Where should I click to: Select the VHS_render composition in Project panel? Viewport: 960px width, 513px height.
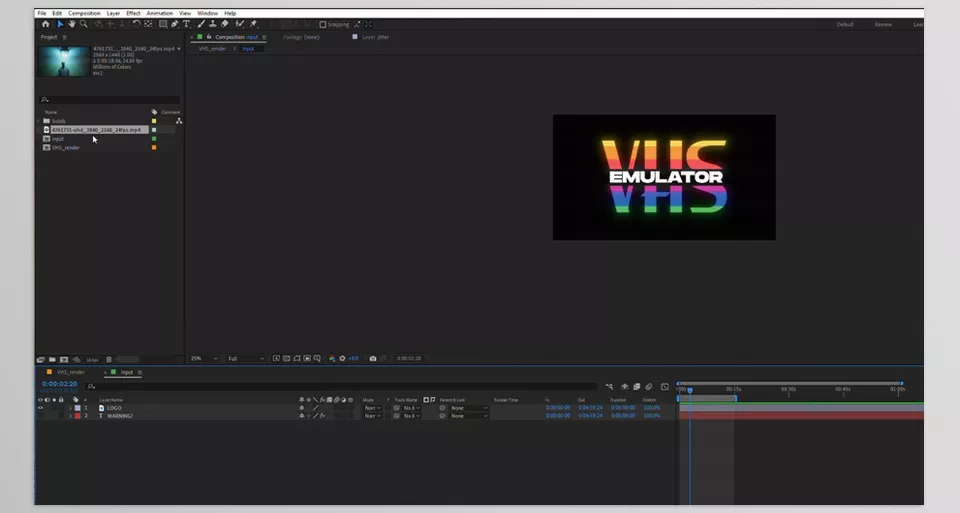66,148
